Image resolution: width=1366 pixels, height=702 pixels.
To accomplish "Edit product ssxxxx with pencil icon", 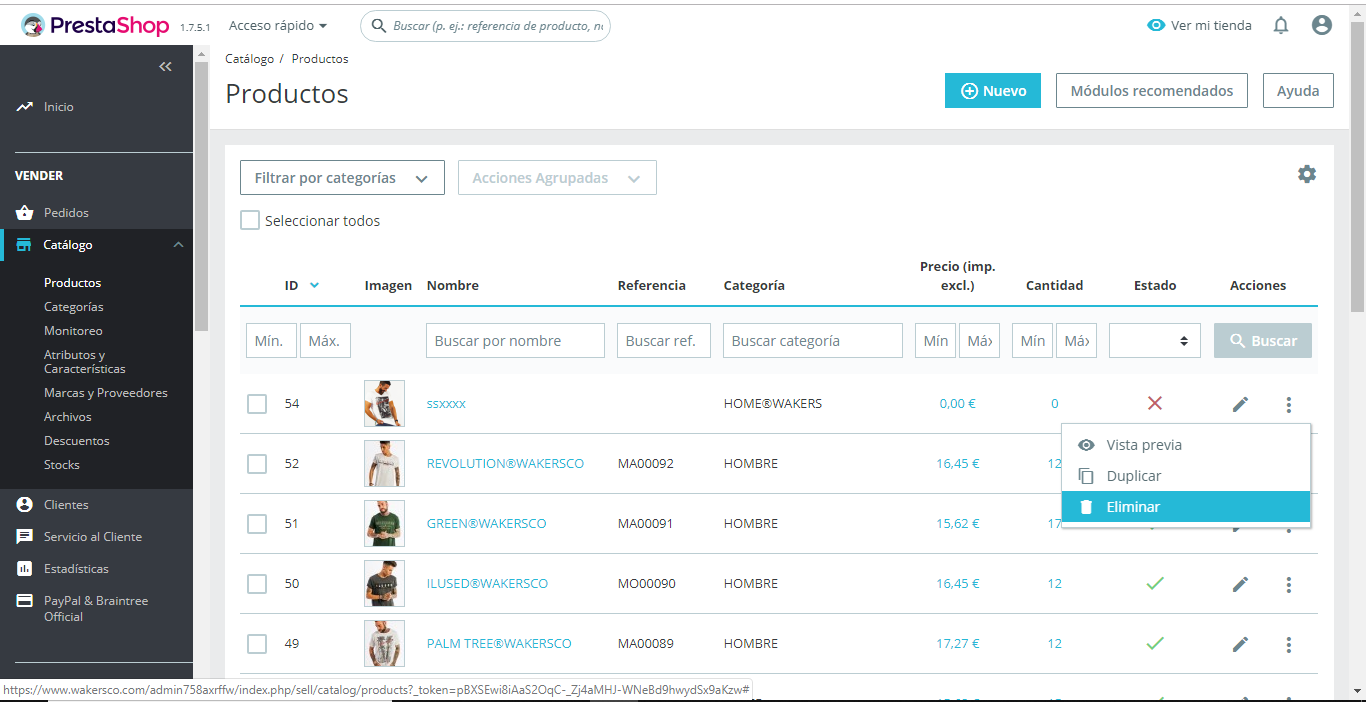I will (x=1240, y=404).
